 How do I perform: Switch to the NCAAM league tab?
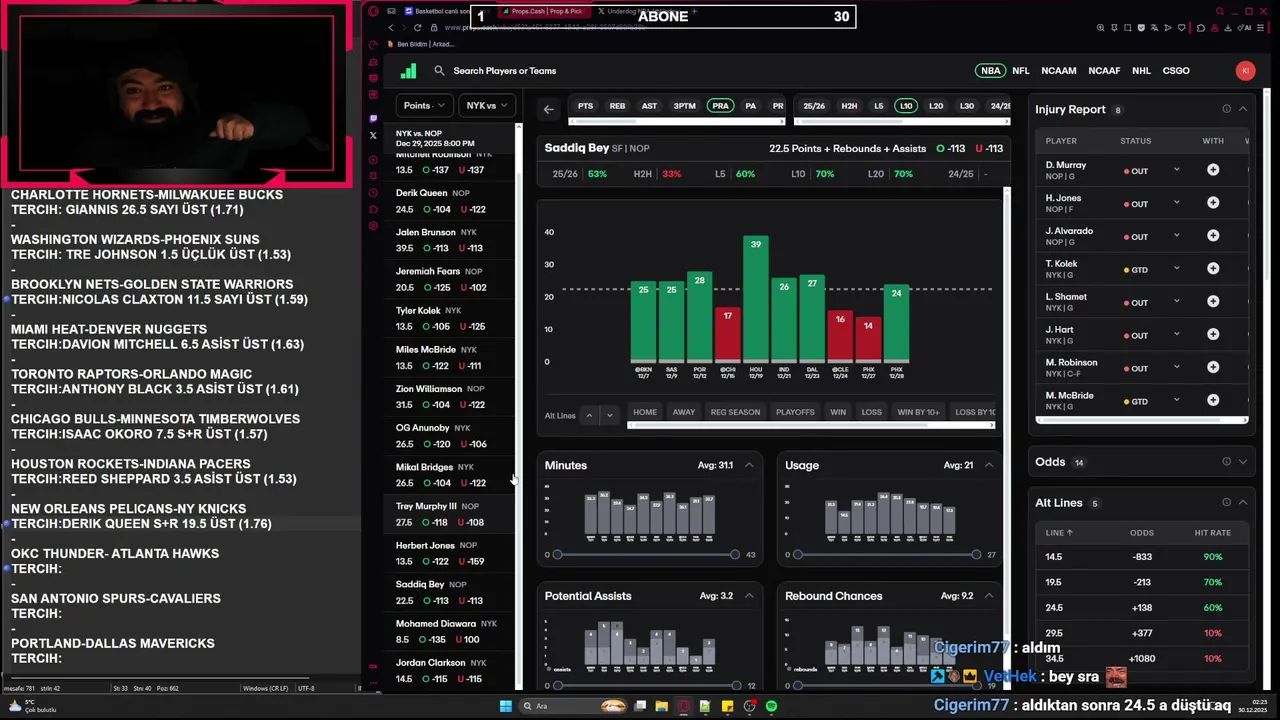point(1058,71)
